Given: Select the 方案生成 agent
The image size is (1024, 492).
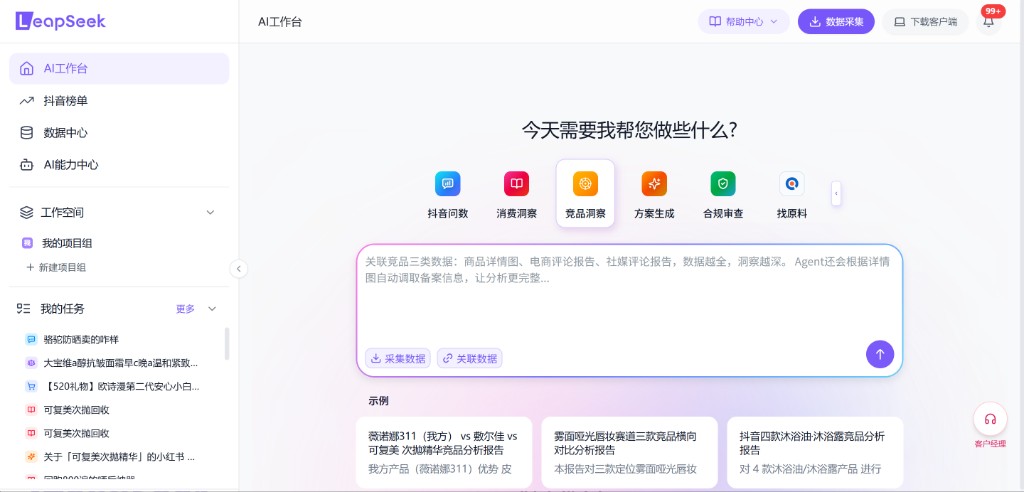Looking at the screenshot, I should coord(654,194).
